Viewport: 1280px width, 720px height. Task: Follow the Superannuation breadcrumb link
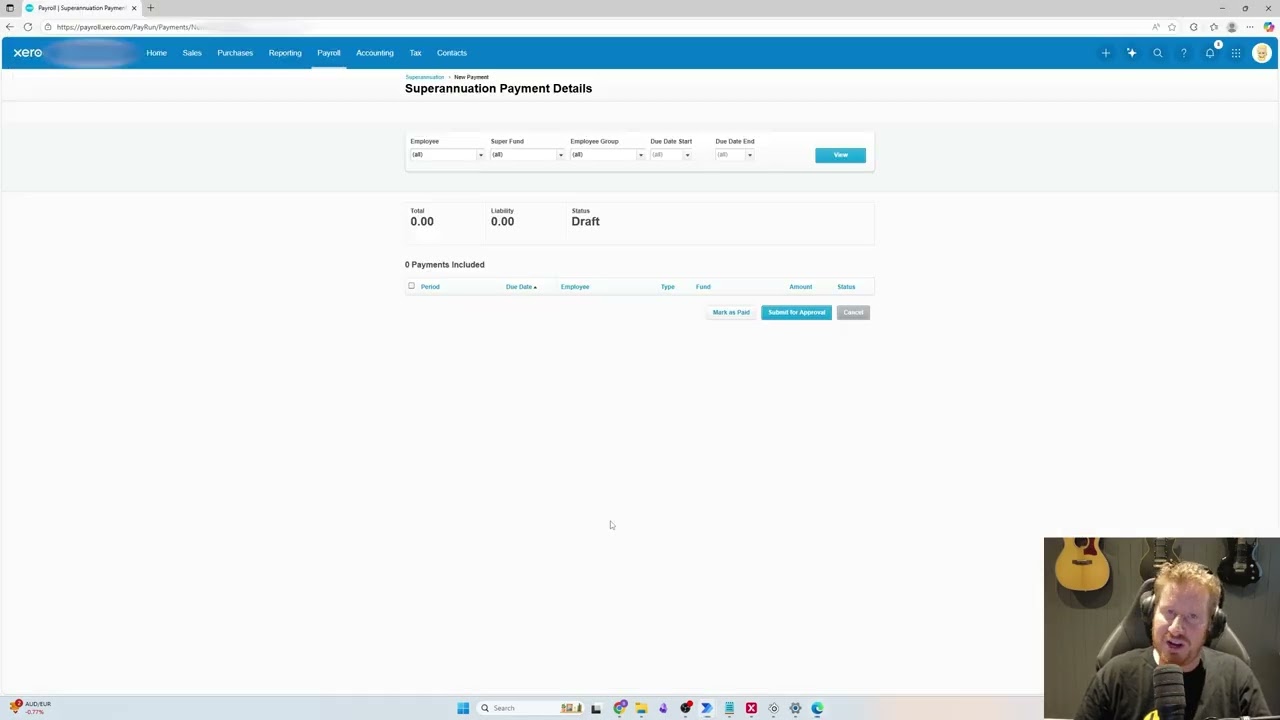click(425, 77)
